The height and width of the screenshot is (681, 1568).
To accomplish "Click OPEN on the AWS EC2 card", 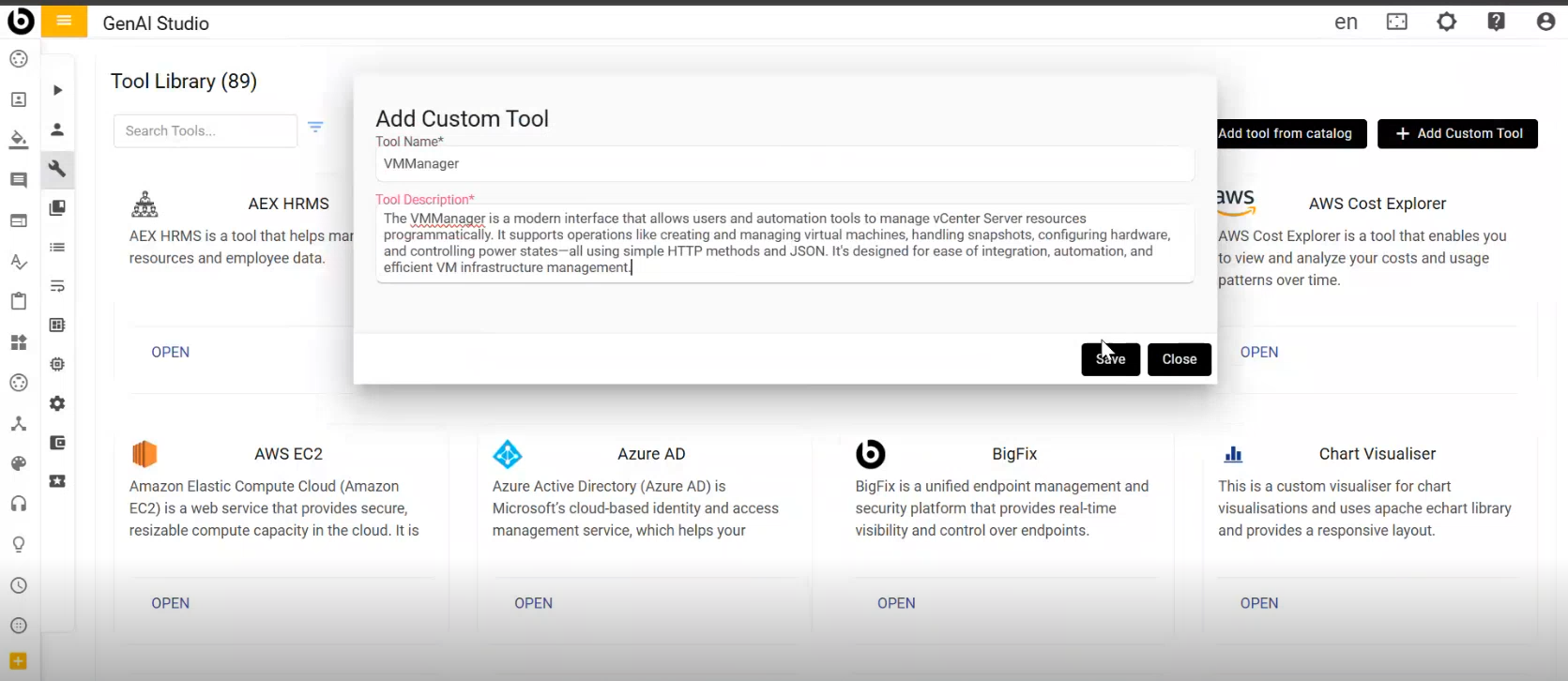I will (171, 603).
